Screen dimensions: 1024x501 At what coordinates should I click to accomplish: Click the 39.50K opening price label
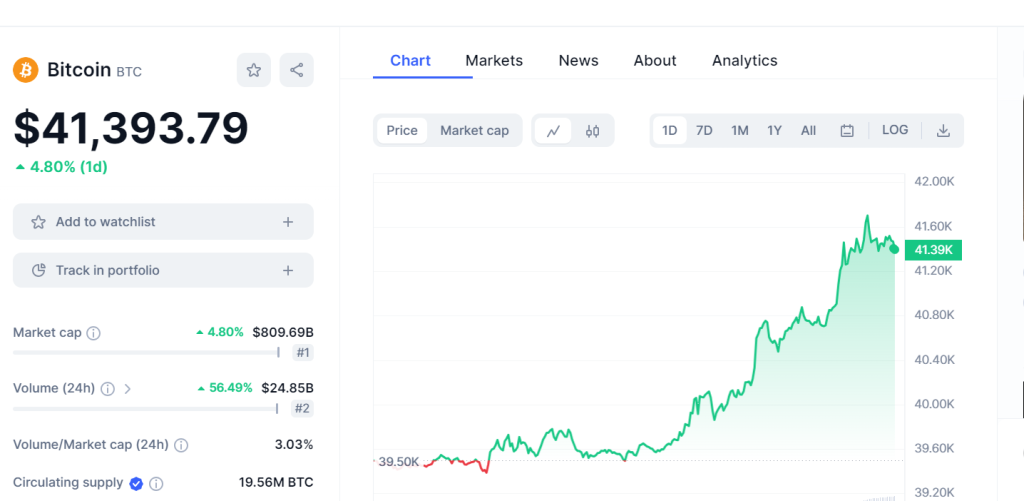click(398, 462)
